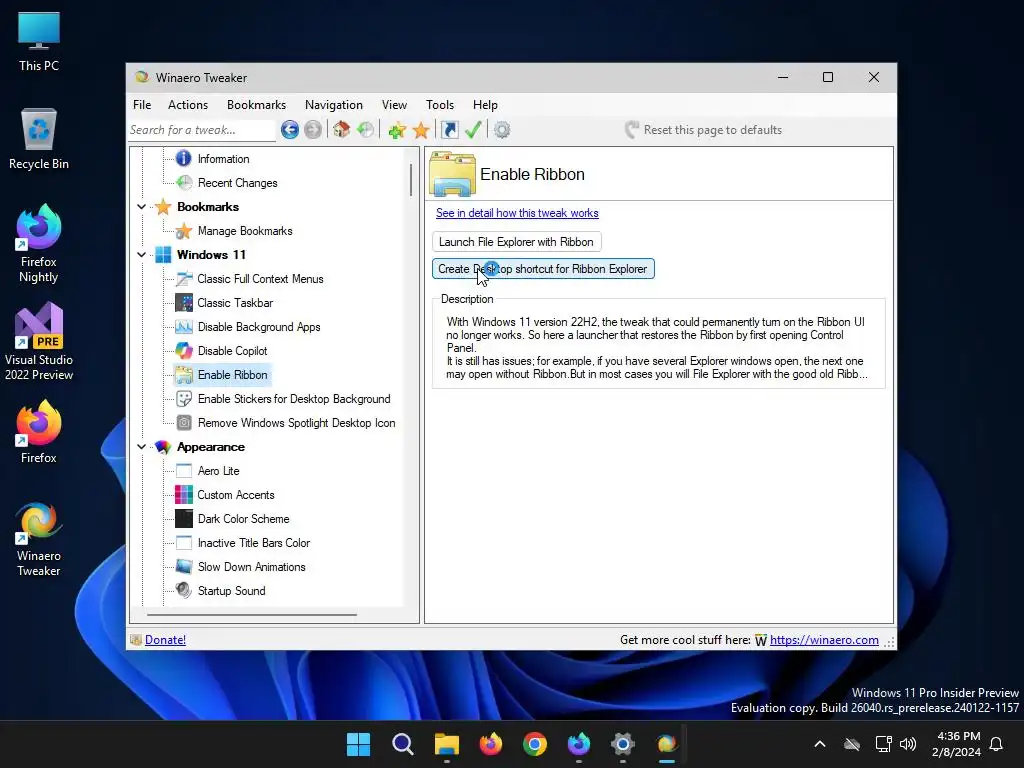This screenshot has width=1024, height=768.
Task: Select the This PC desktop icon
Action: coord(39,41)
